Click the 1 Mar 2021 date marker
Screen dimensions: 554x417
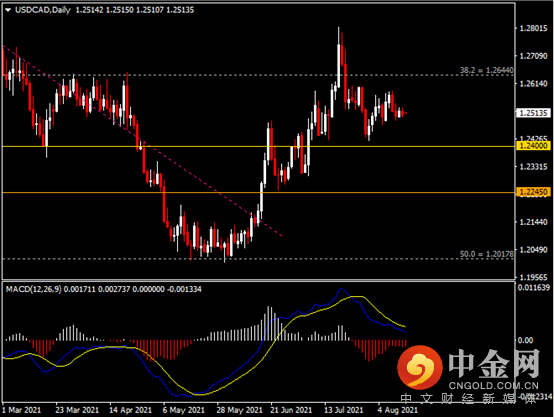coord(21,410)
